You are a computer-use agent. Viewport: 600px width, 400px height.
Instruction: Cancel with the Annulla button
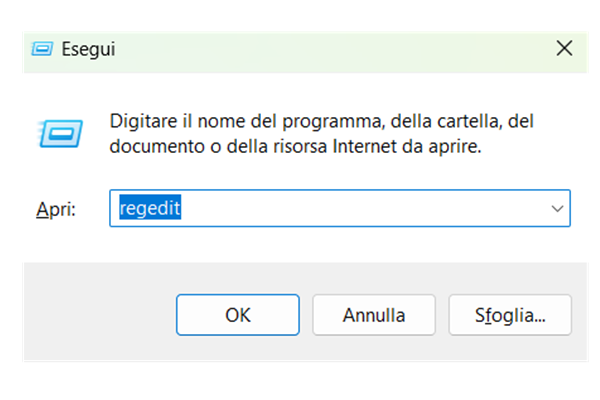[x=374, y=315]
